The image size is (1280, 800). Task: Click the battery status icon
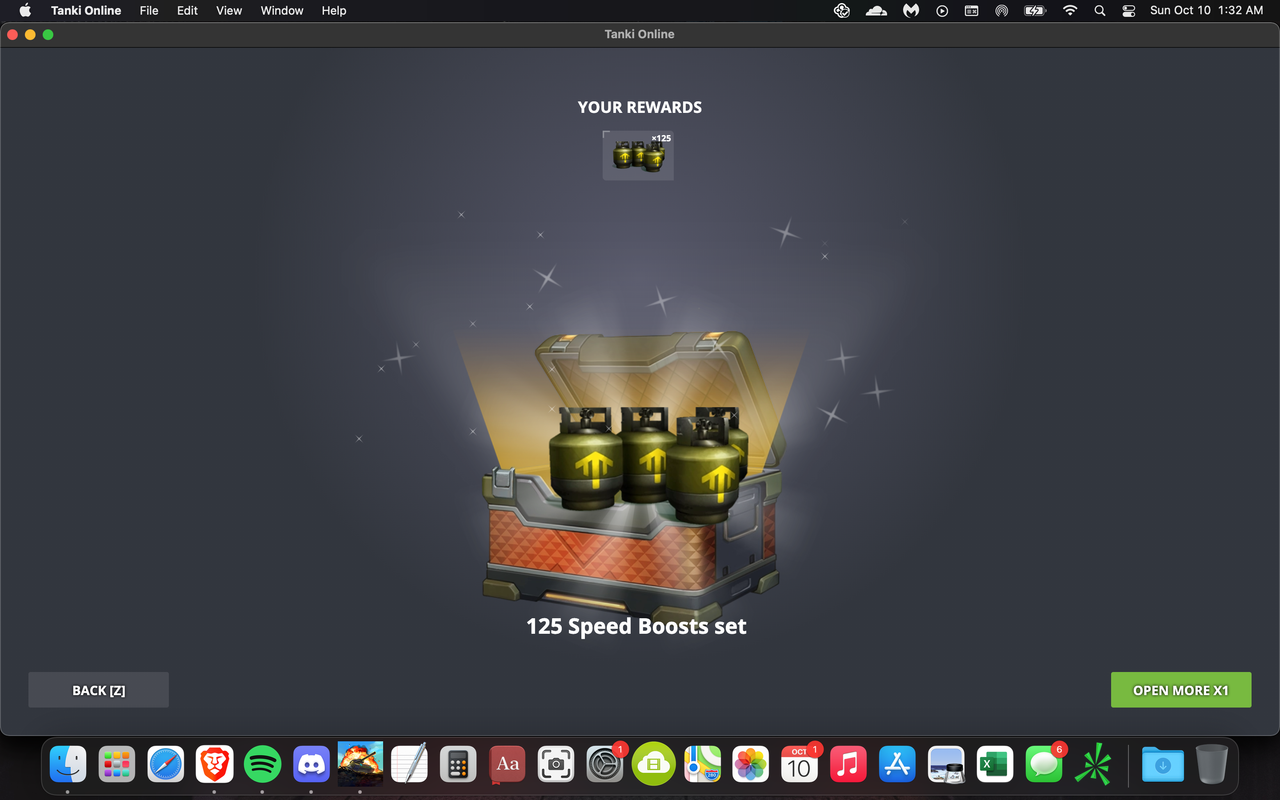click(x=1035, y=10)
